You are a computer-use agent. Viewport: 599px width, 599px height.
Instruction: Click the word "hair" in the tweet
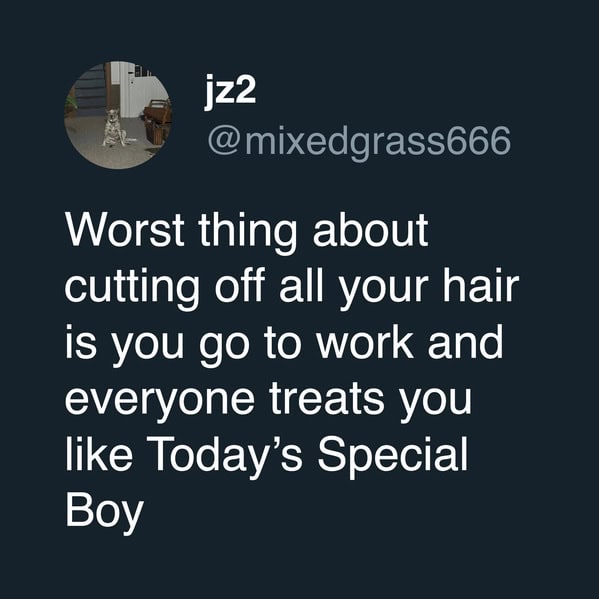click(481, 287)
